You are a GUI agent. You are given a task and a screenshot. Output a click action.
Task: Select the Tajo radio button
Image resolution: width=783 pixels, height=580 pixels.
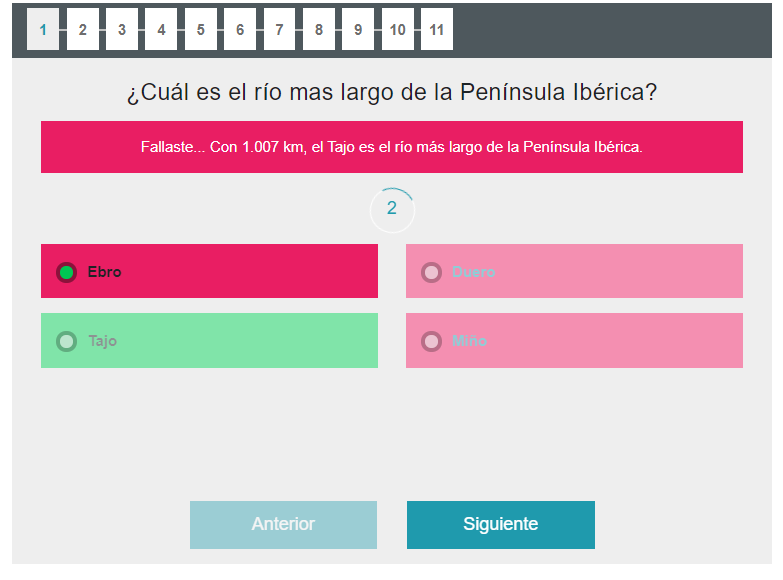pos(67,341)
